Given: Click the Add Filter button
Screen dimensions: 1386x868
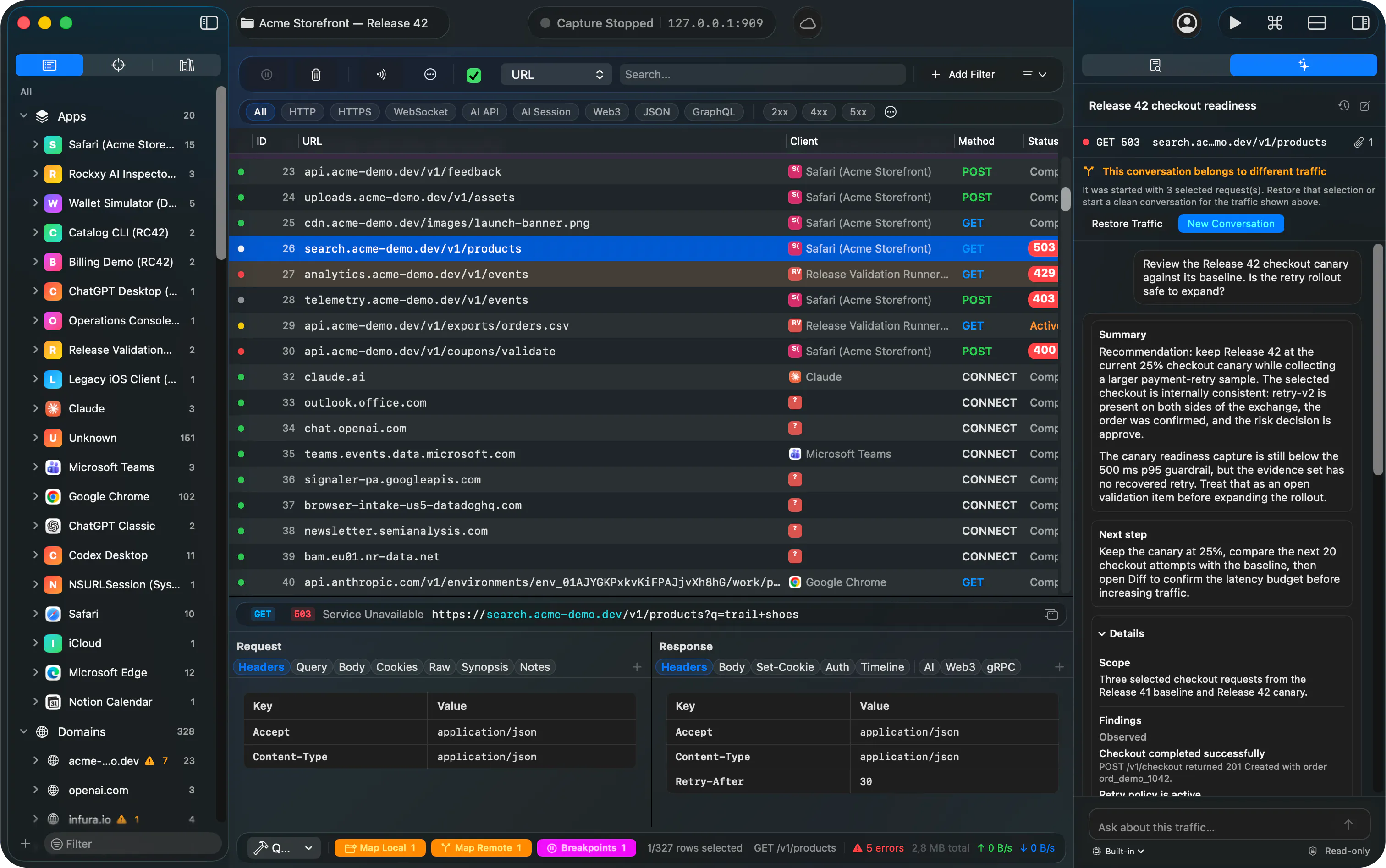Looking at the screenshot, I should (x=963, y=75).
